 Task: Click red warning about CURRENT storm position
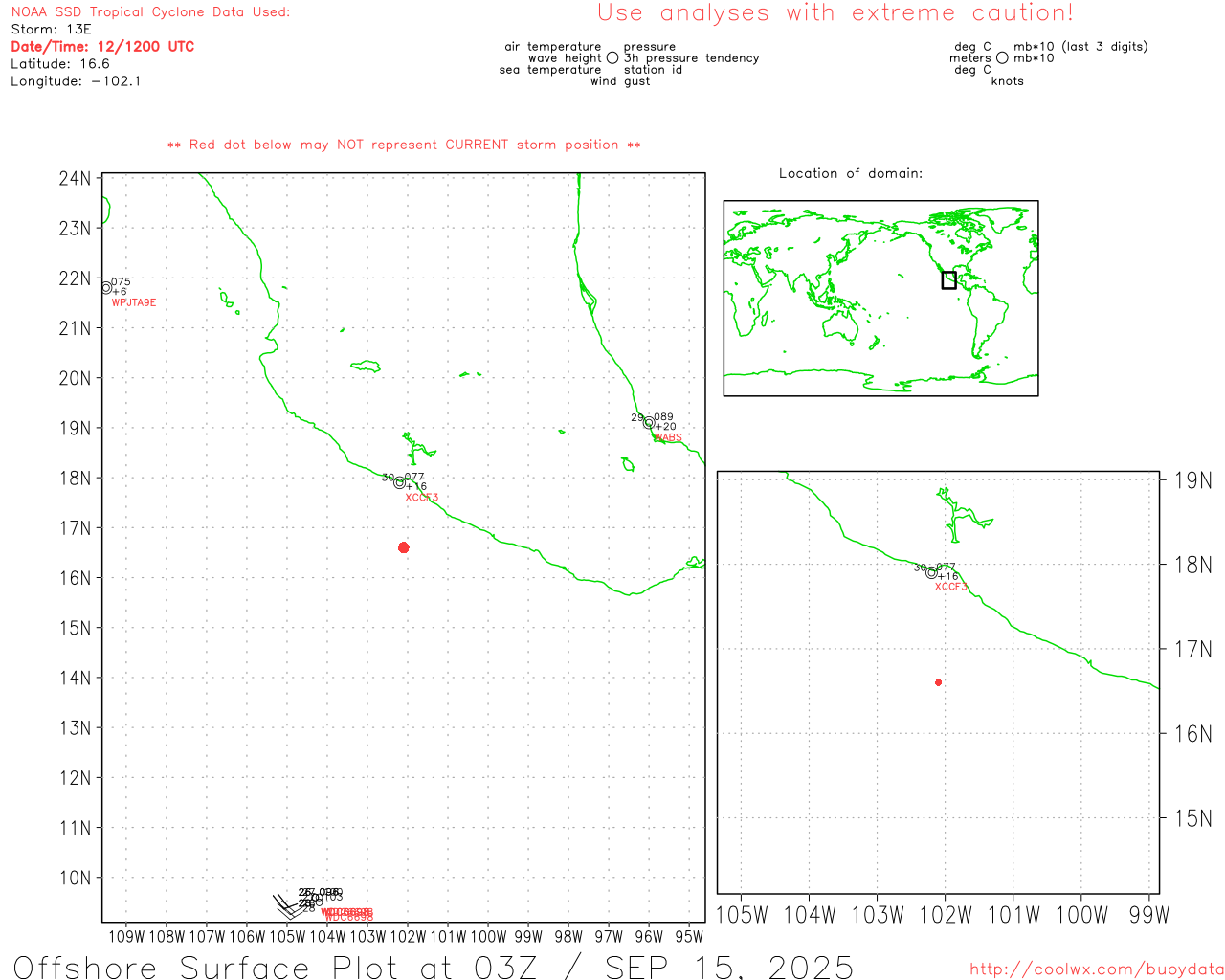pos(404,145)
